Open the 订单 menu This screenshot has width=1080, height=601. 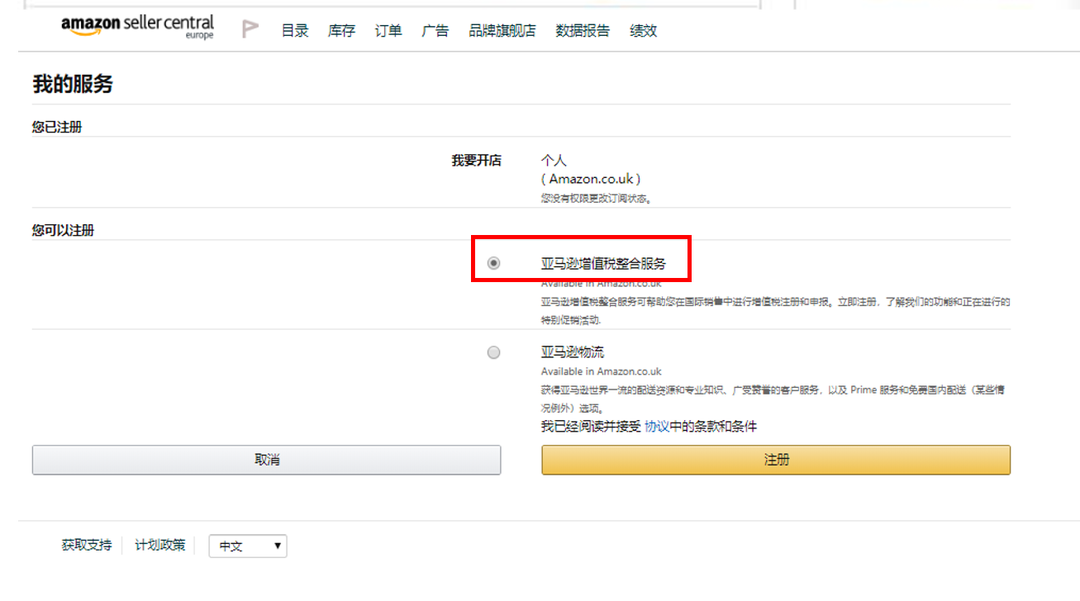point(388,31)
